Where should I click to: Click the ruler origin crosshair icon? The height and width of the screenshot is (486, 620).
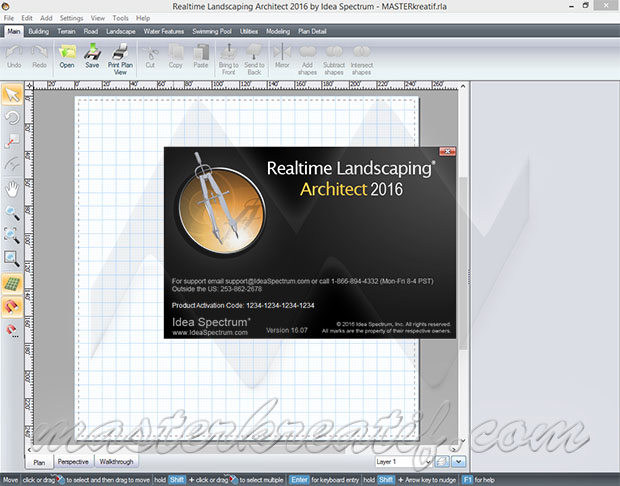30,85
